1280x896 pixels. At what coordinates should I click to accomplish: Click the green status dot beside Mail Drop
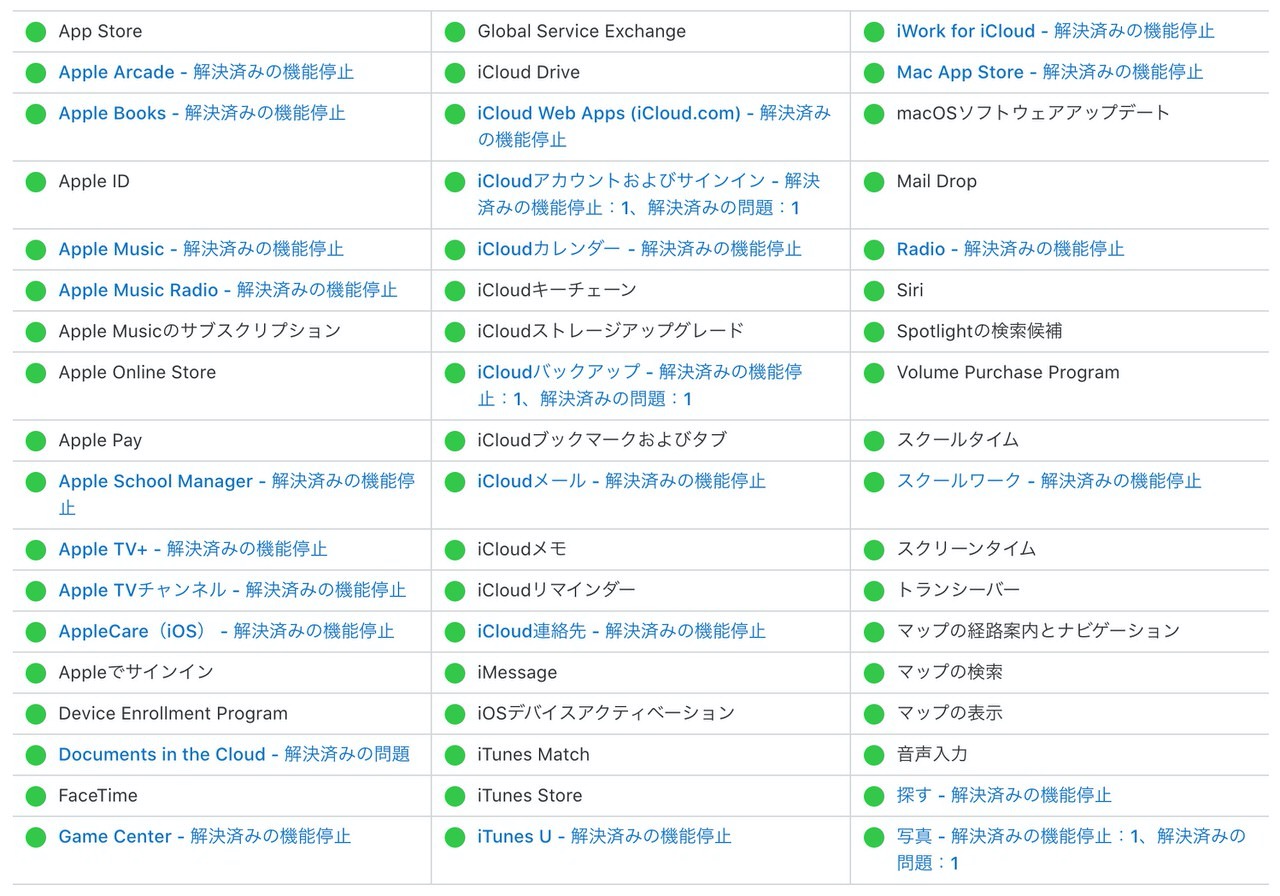click(x=874, y=182)
